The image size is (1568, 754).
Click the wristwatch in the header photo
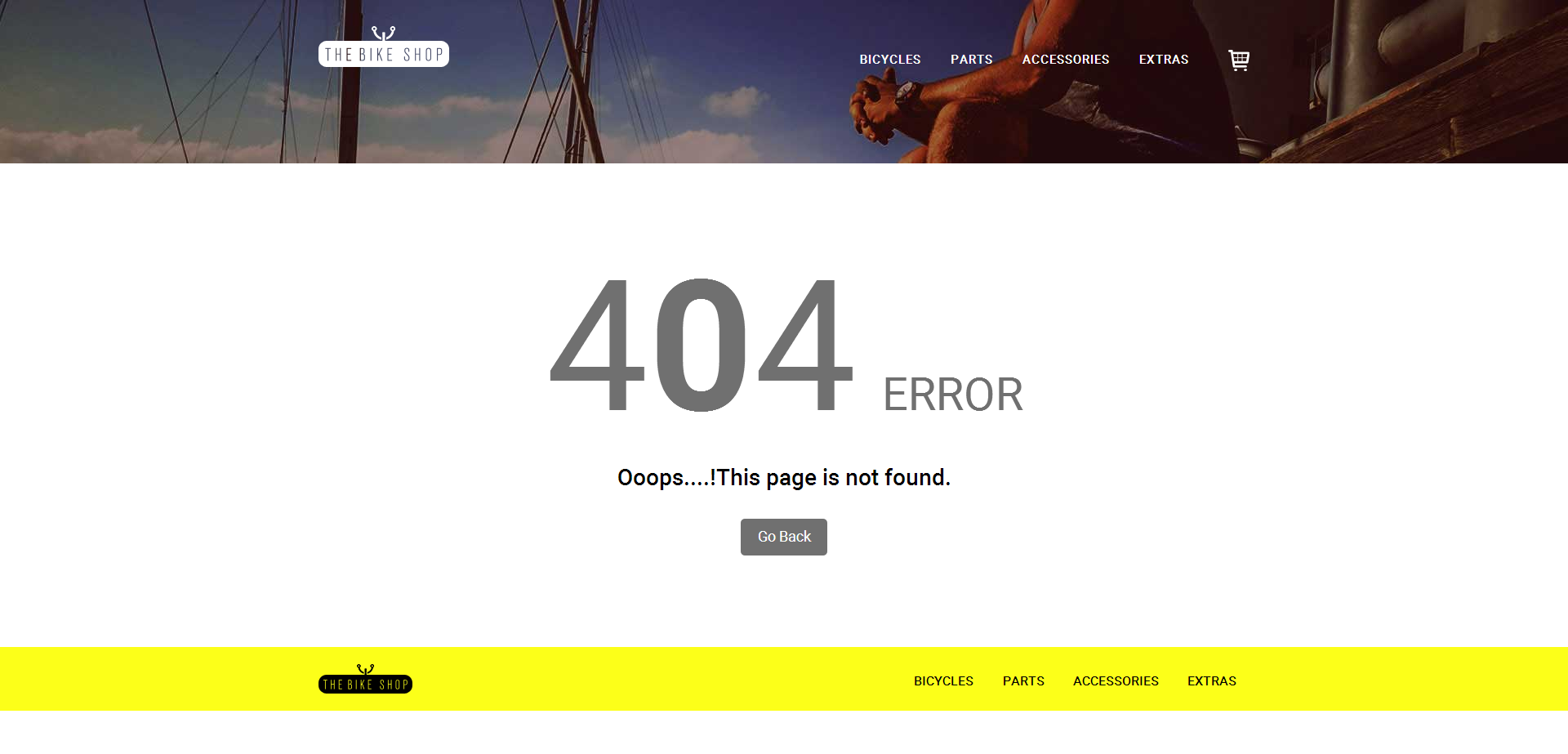pyautogui.click(x=908, y=96)
